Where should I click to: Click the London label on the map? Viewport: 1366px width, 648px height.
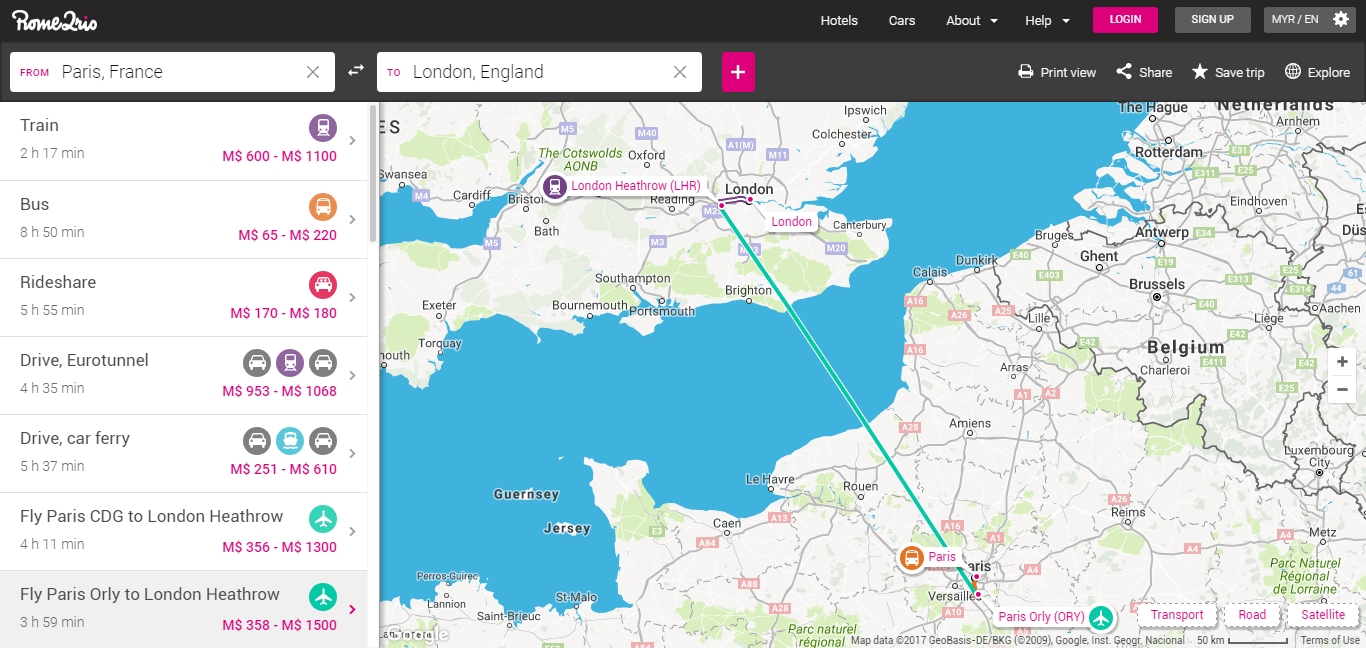point(792,222)
